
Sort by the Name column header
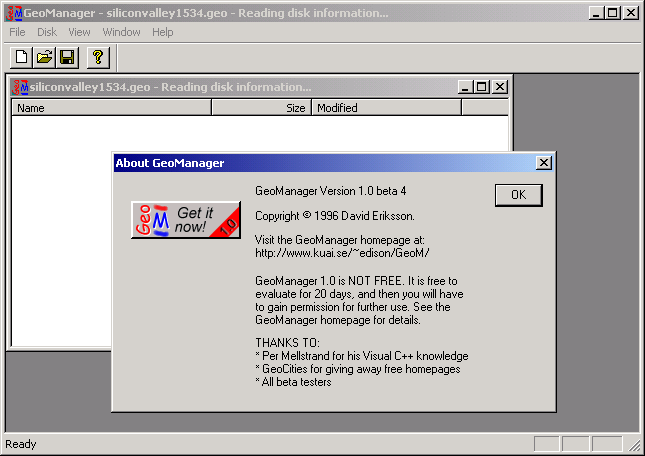coord(111,108)
